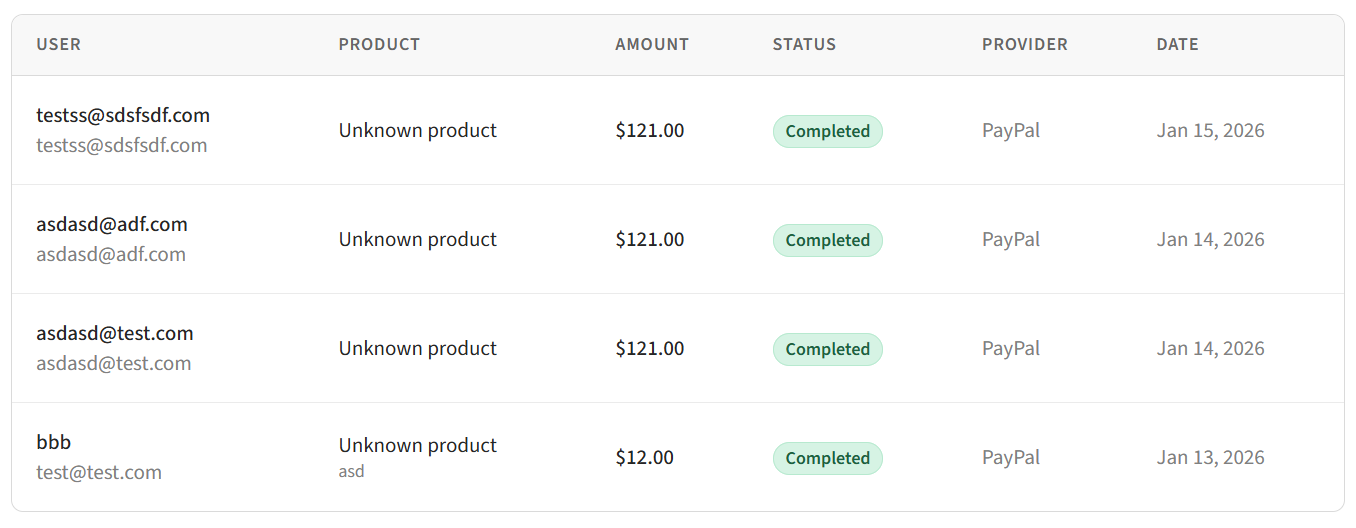1356x528 pixels.
Task: Open the bbb user entry
Action: (54, 442)
